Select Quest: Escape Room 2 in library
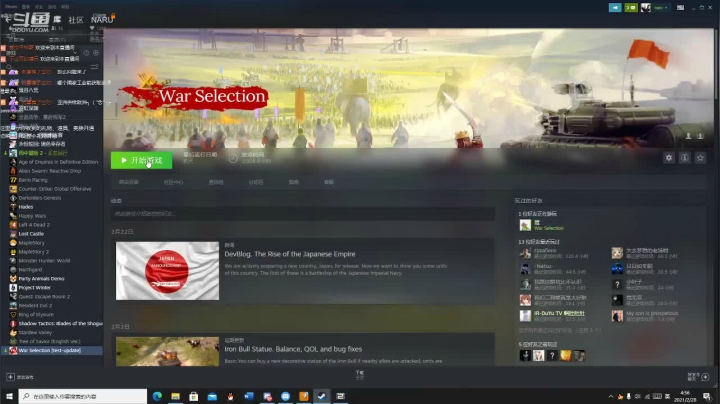This screenshot has width=720, height=404. [x=44, y=297]
